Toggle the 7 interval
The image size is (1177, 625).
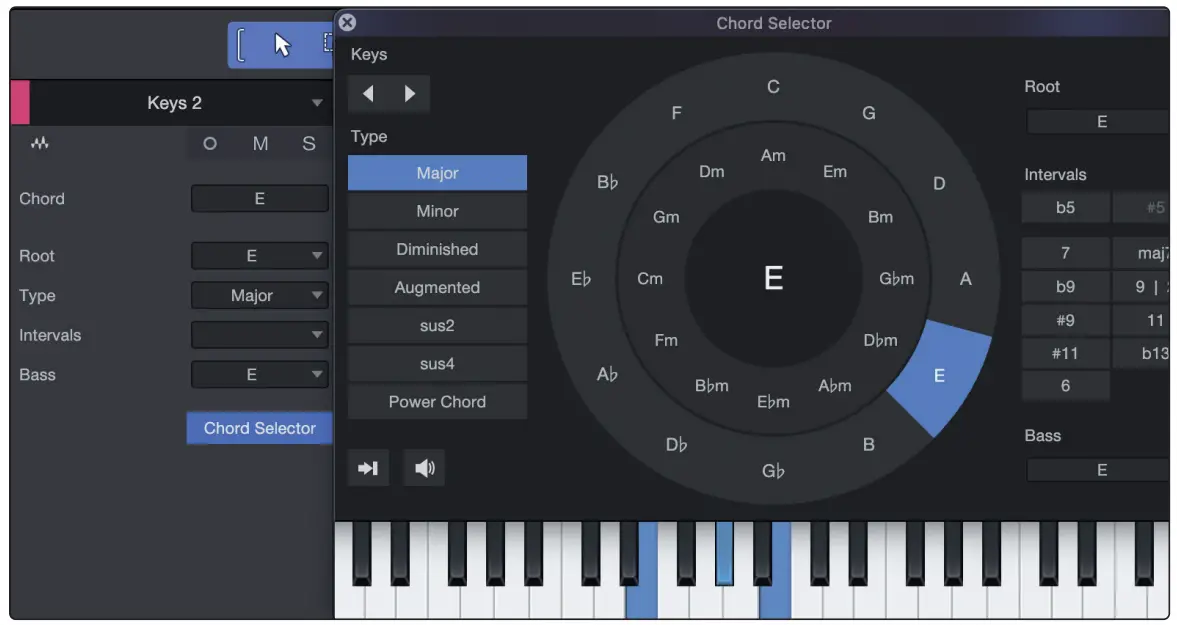point(1065,253)
